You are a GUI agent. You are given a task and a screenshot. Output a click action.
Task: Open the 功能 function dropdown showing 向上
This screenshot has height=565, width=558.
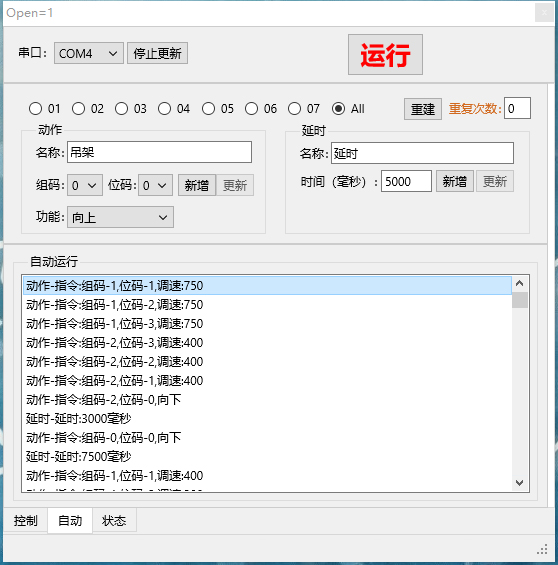[x=120, y=217]
